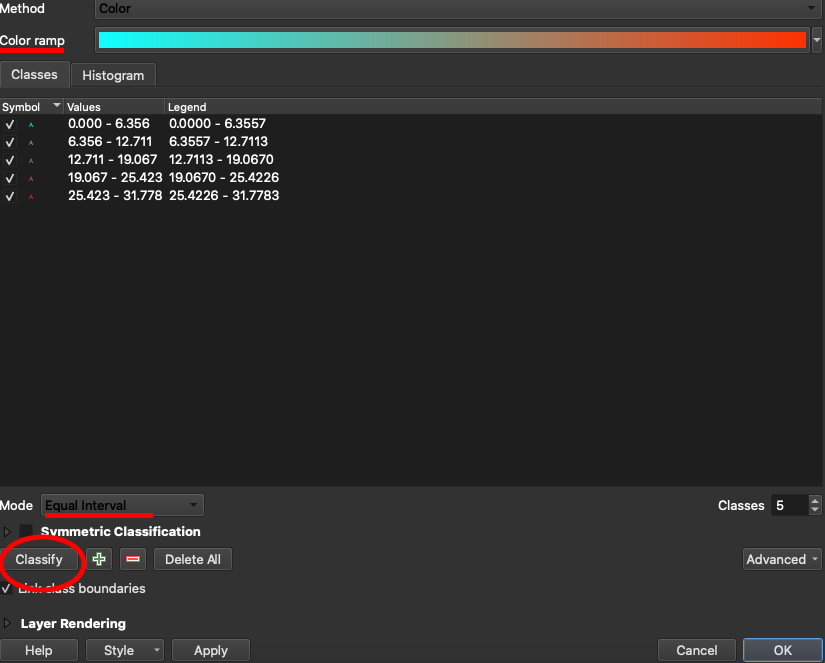Click symbol icon for 19.067 - 25.423 class
Screen dimensions: 825x663
[31, 179]
